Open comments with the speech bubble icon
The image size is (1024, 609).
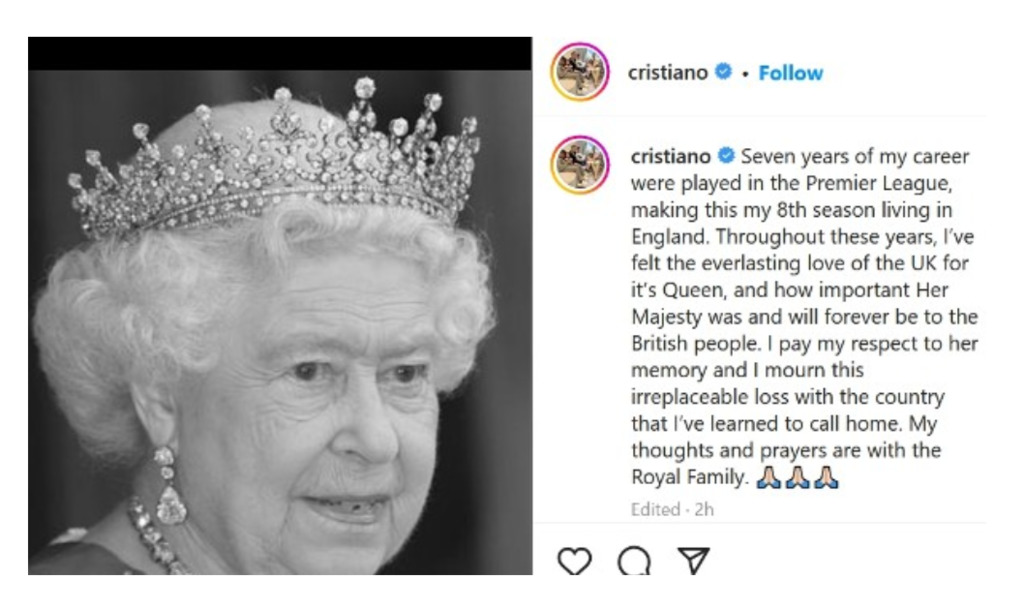(634, 561)
